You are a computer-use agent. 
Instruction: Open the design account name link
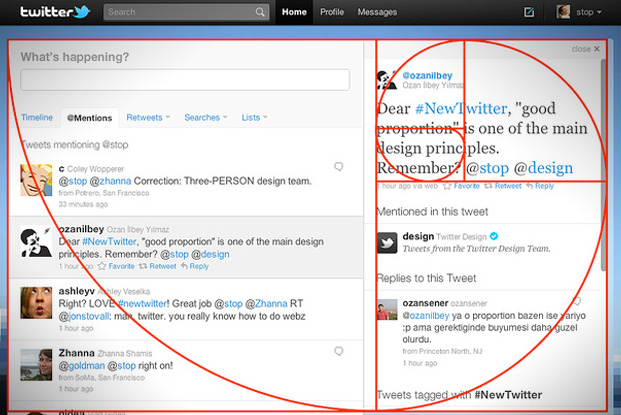click(418, 236)
